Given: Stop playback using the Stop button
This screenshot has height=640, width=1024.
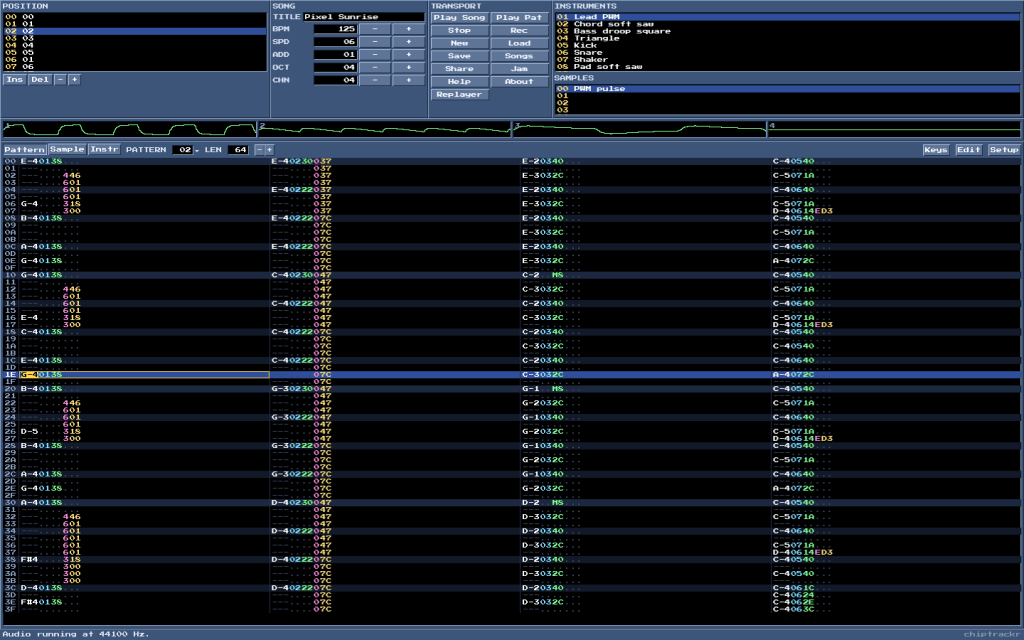Looking at the screenshot, I should 459,30.
